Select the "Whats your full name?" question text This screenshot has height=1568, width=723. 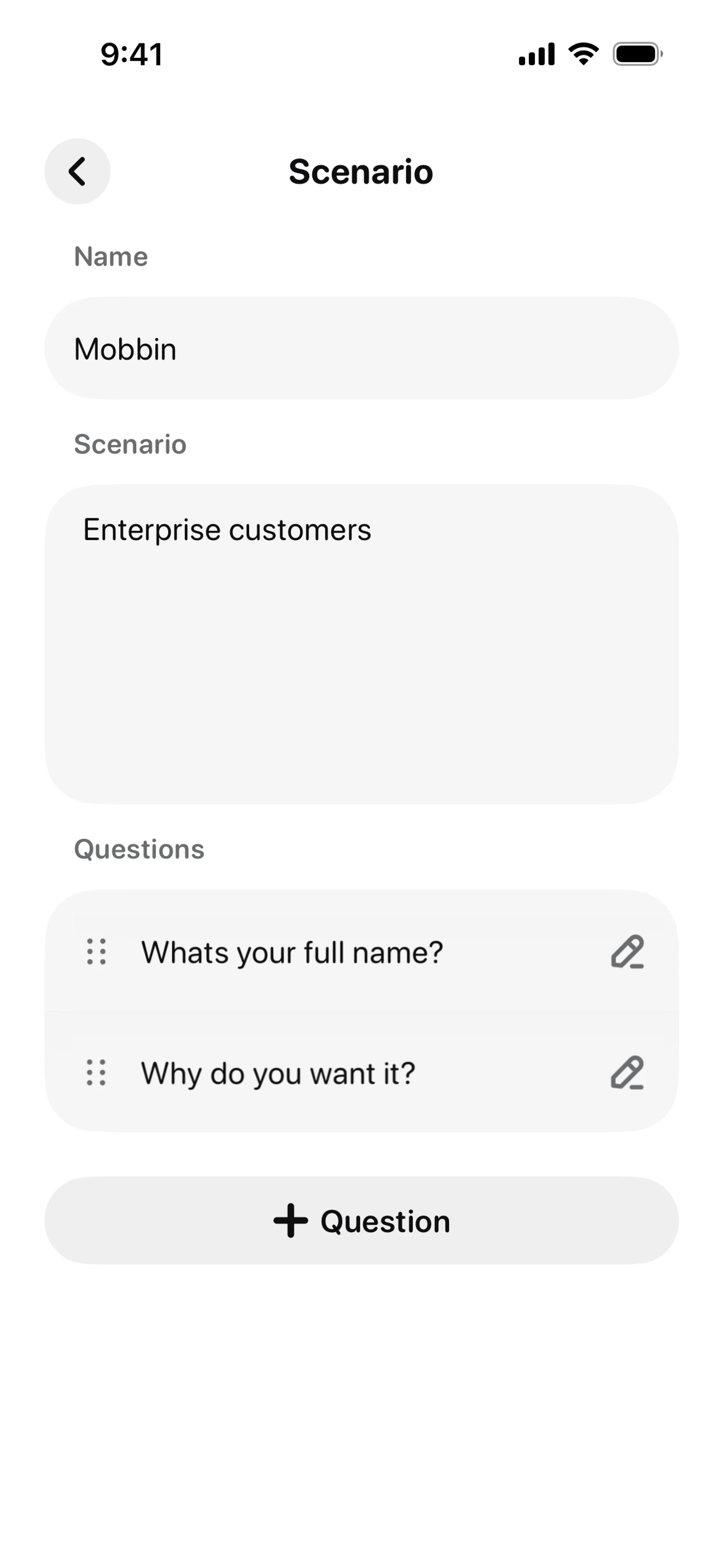coord(292,952)
